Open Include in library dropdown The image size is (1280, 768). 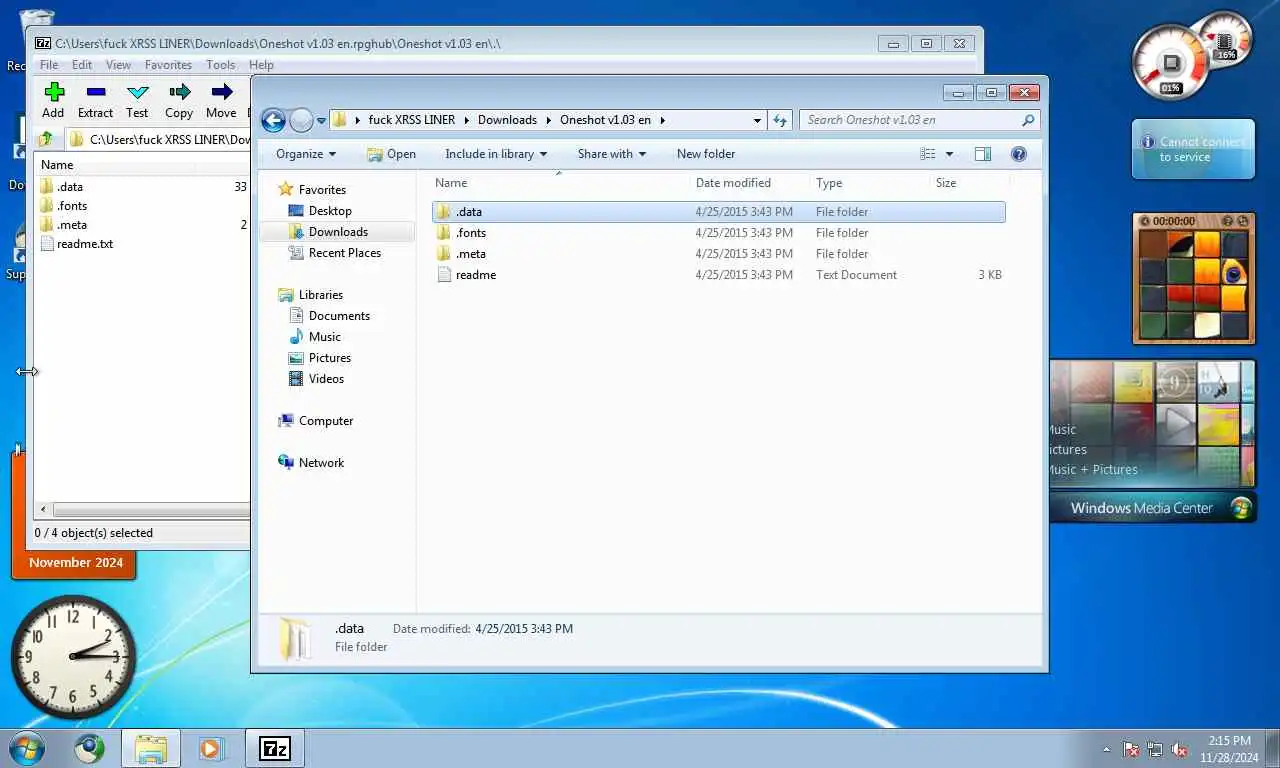[x=496, y=154]
